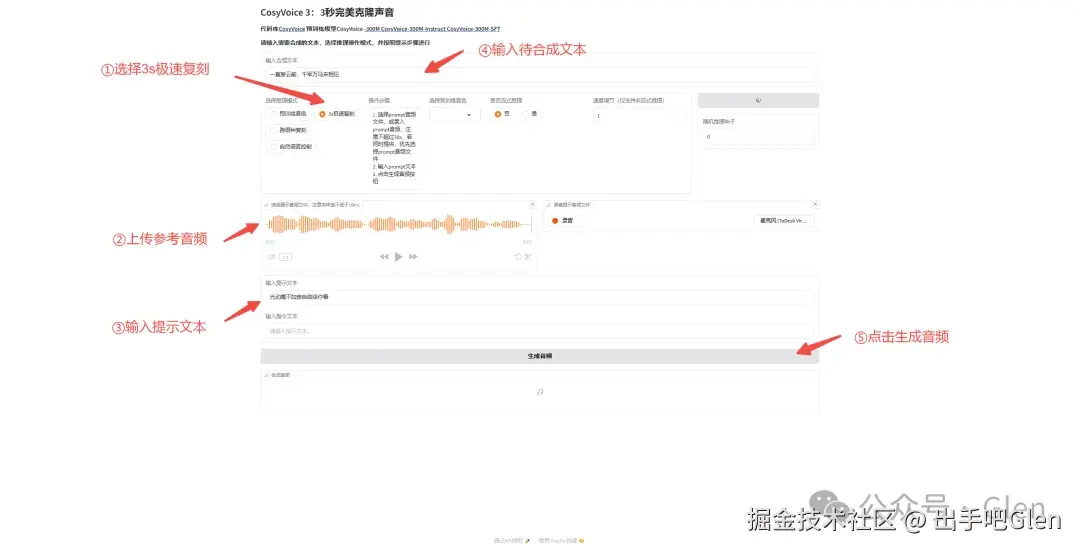Select the 3s极速复刻 inference mode
This screenshot has height=551, width=1080.
(337, 114)
